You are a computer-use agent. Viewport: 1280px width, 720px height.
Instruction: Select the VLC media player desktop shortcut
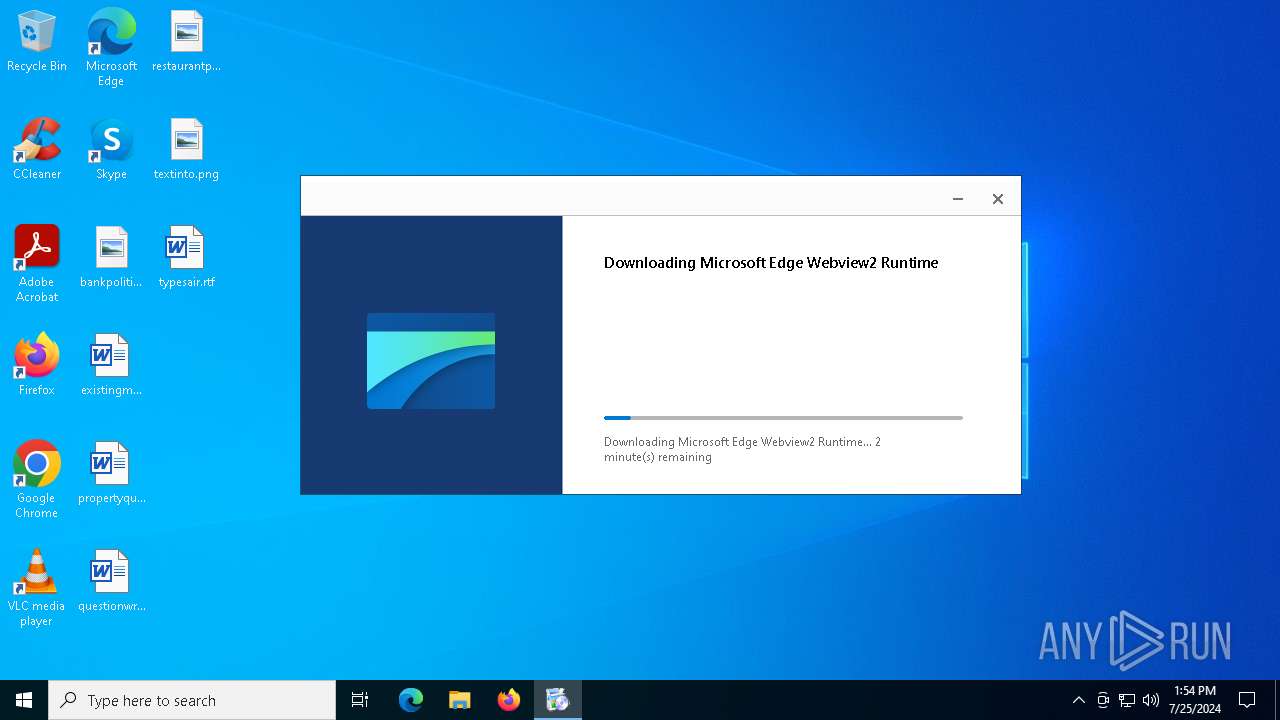(37, 588)
